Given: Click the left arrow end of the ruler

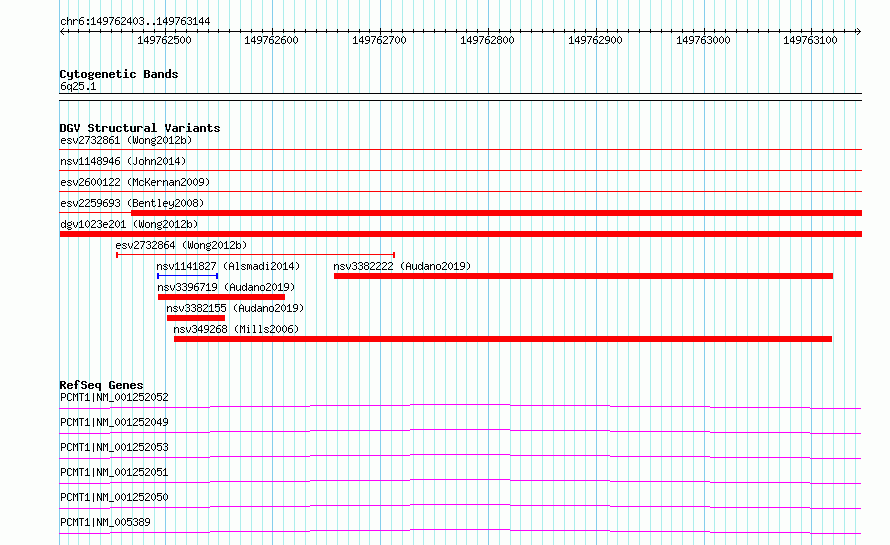Looking at the screenshot, I should click(x=62, y=31).
